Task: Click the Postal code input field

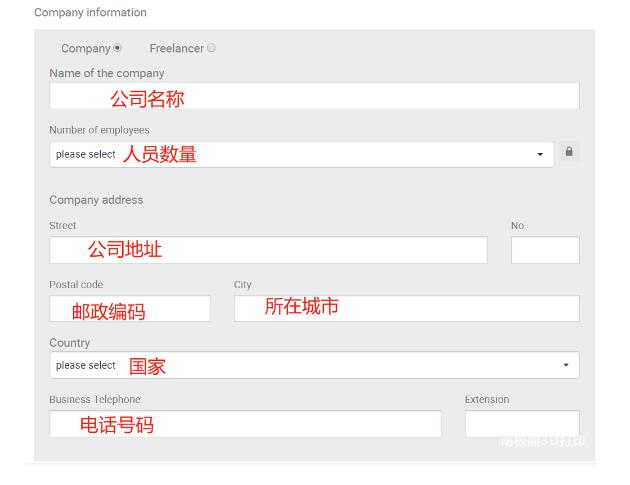Action: pos(130,309)
